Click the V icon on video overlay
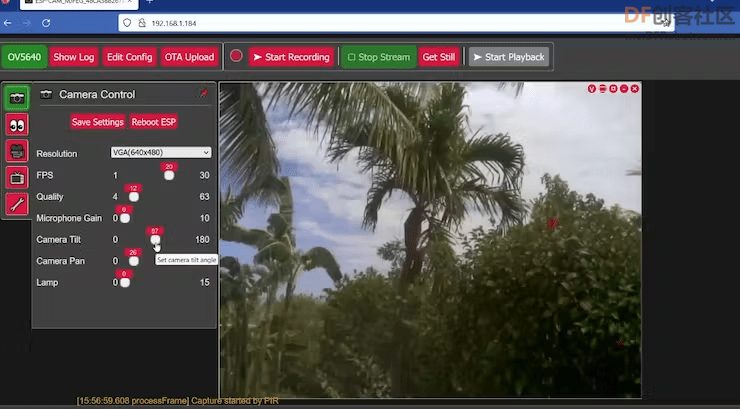The width and height of the screenshot is (740, 409). [591, 89]
